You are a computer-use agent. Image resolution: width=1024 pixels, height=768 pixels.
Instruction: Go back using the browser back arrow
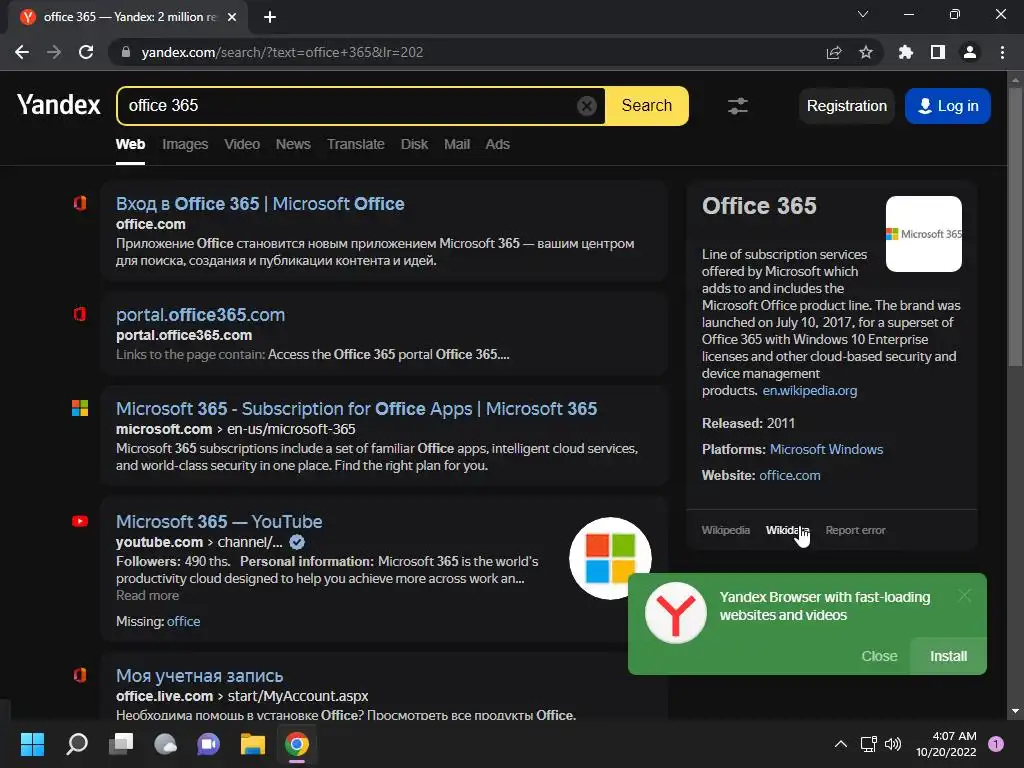[x=22, y=52]
